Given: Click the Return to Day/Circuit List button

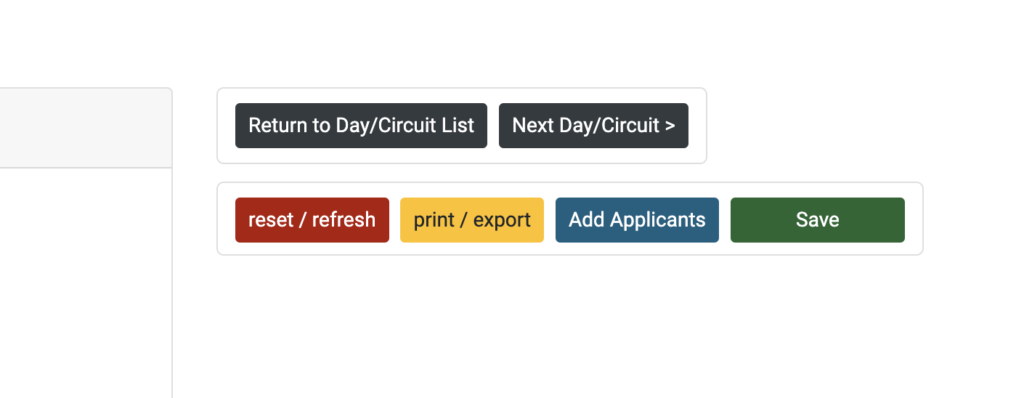Looking at the screenshot, I should coord(361,125).
